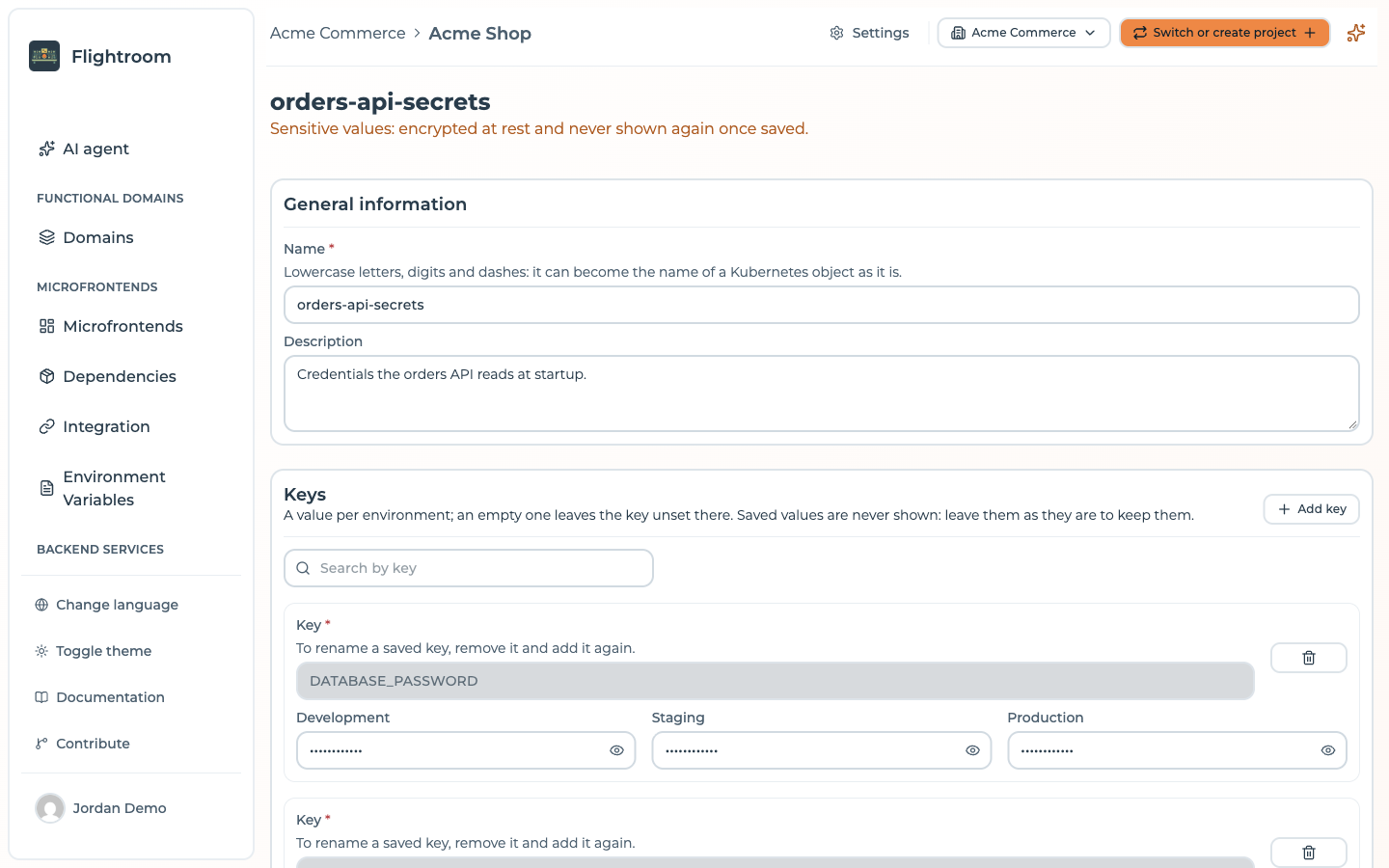This screenshot has width=1389, height=868.
Task: Click Switch or create project button
Action: point(1225,33)
